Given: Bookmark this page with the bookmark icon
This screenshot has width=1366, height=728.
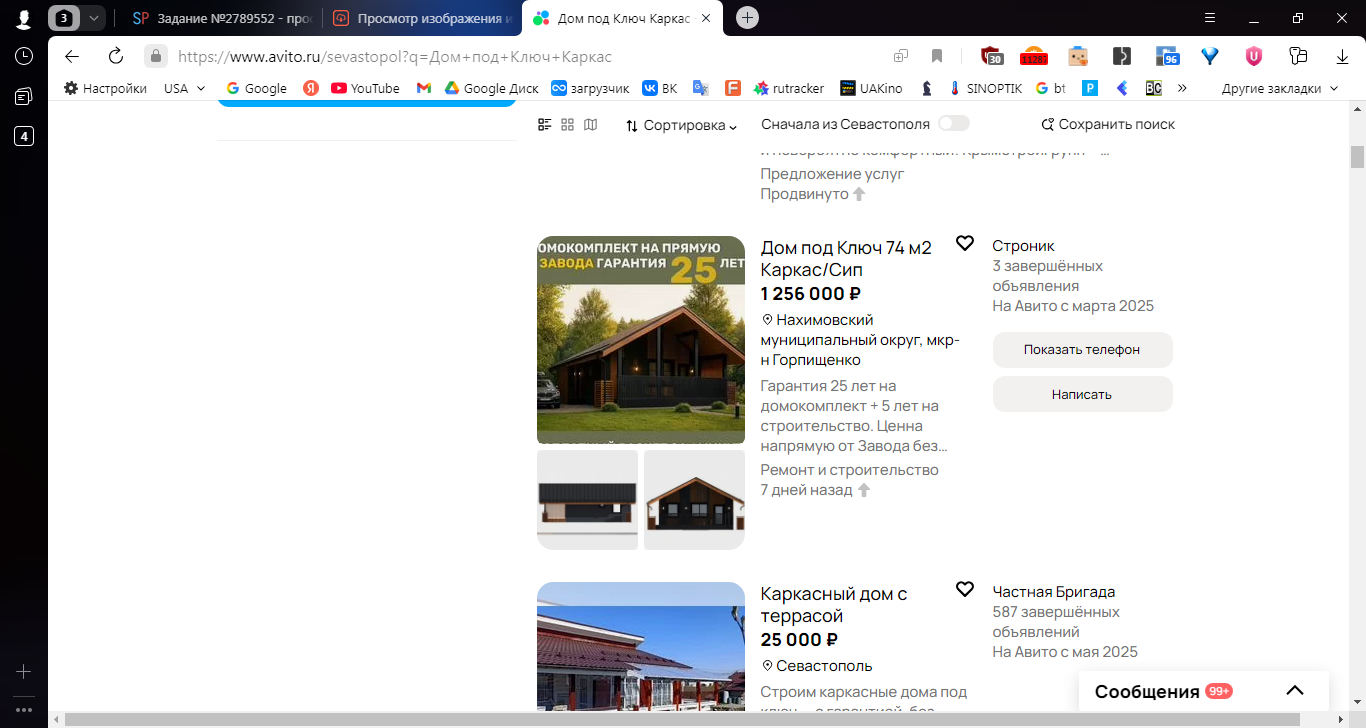Looking at the screenshot, I should point(937,56).
